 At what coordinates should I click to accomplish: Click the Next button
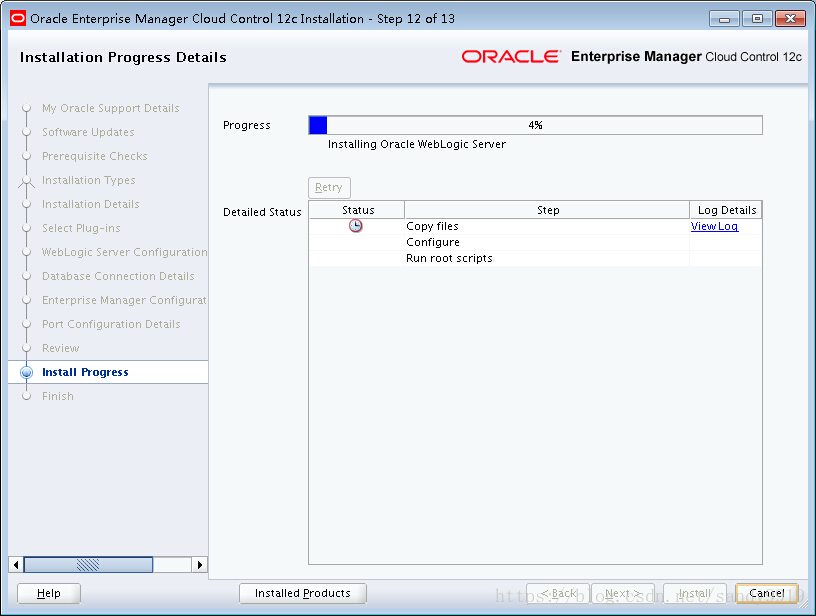point(623,593)
